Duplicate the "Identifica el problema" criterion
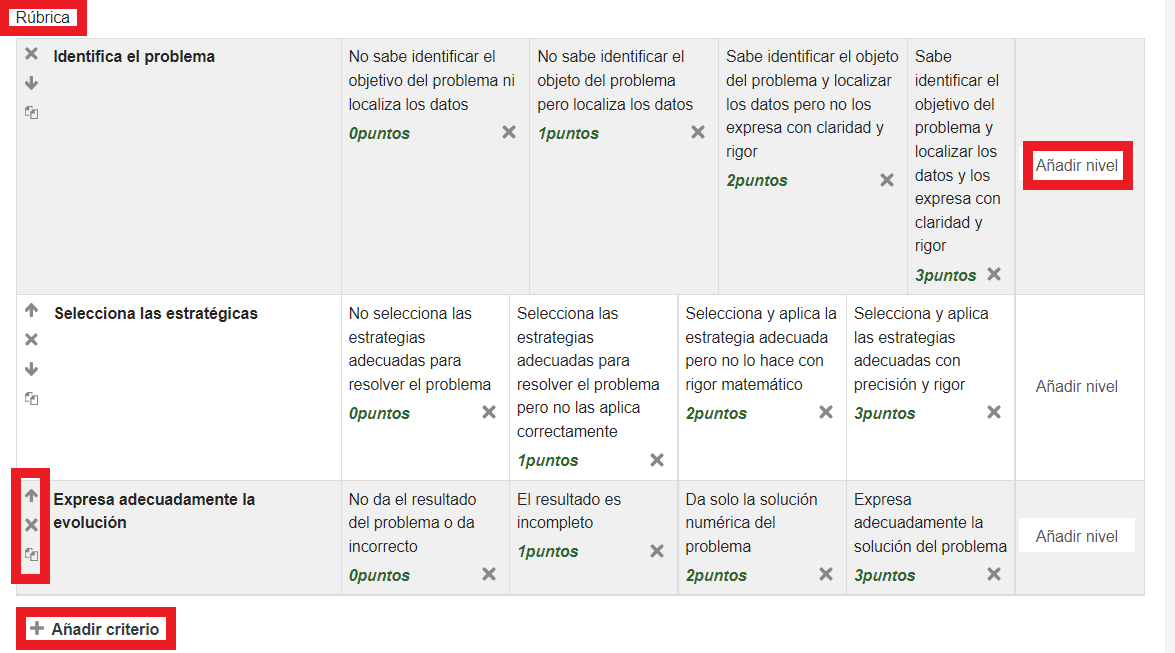The width and height of the screenshot is (1175, 653). tap(31, 113)
